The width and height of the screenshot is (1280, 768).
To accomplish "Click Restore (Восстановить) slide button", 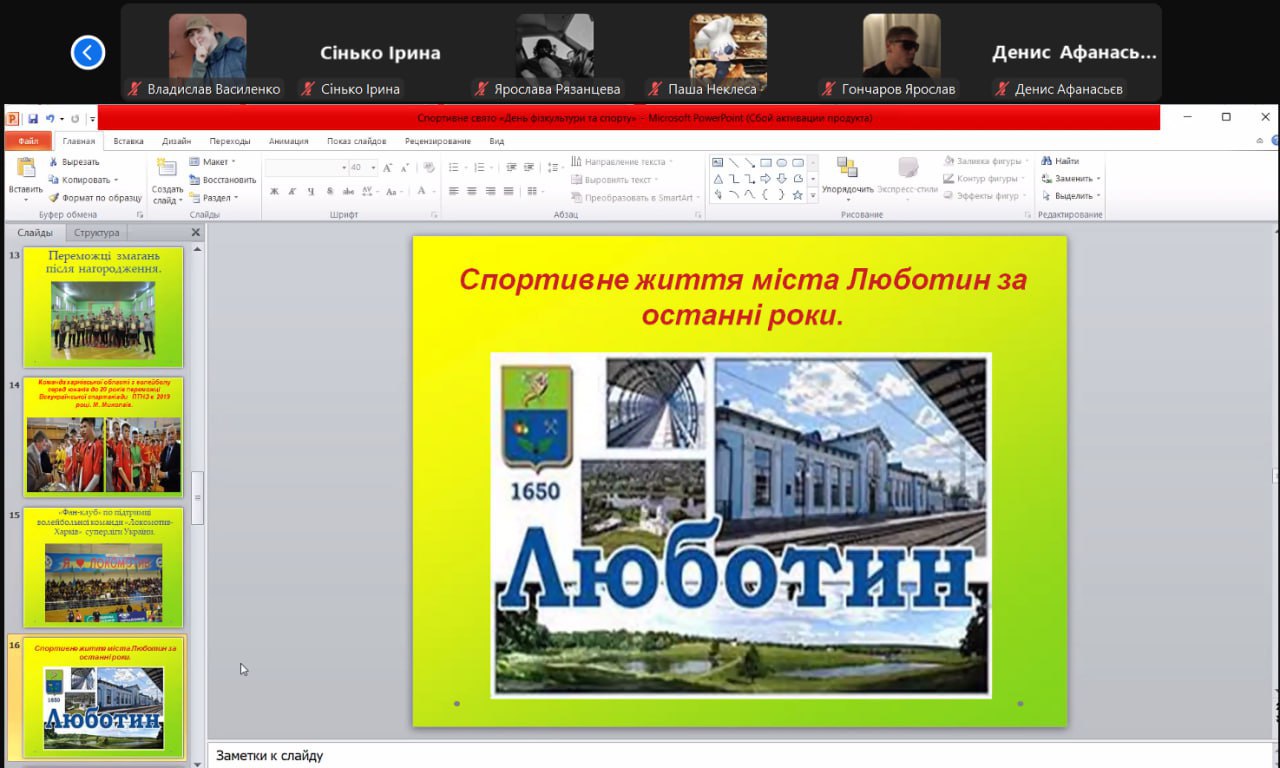I will pos(223,180).
